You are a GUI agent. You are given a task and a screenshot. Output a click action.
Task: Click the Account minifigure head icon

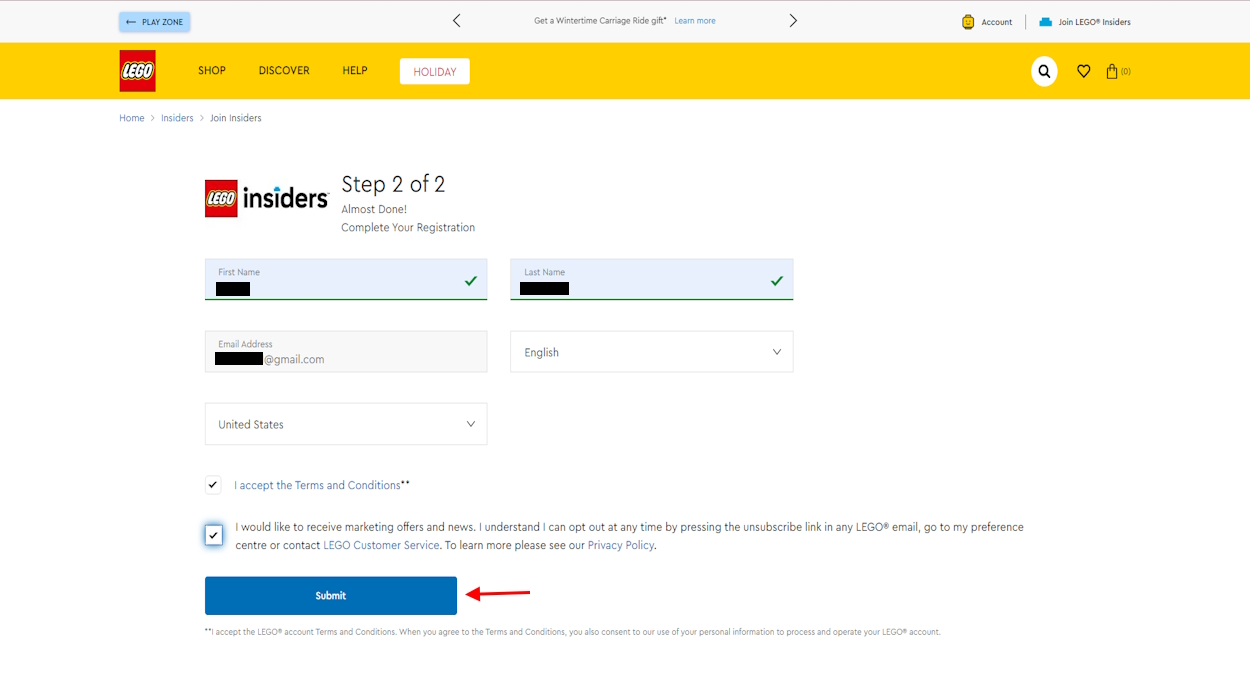point(968,22)
